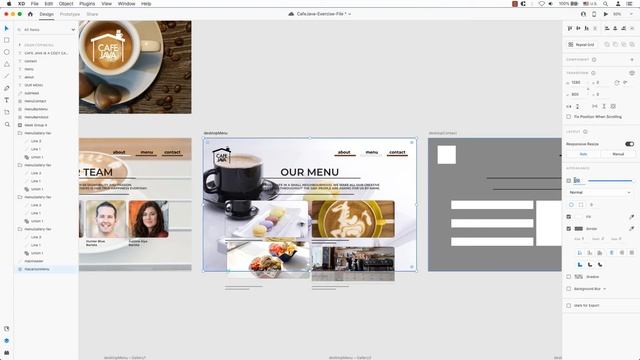Select the miter join icon

click(580, 264)
